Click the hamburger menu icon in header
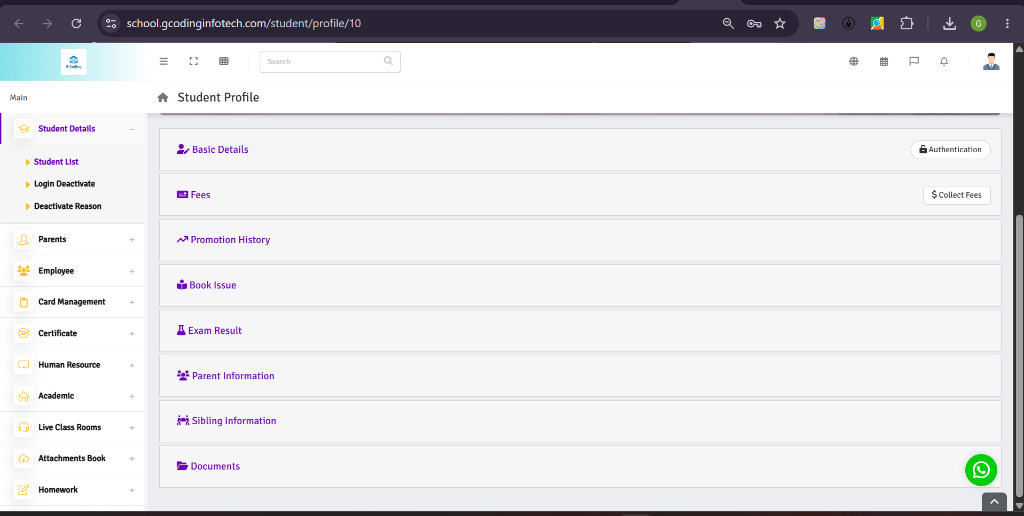 coord(164,61)
